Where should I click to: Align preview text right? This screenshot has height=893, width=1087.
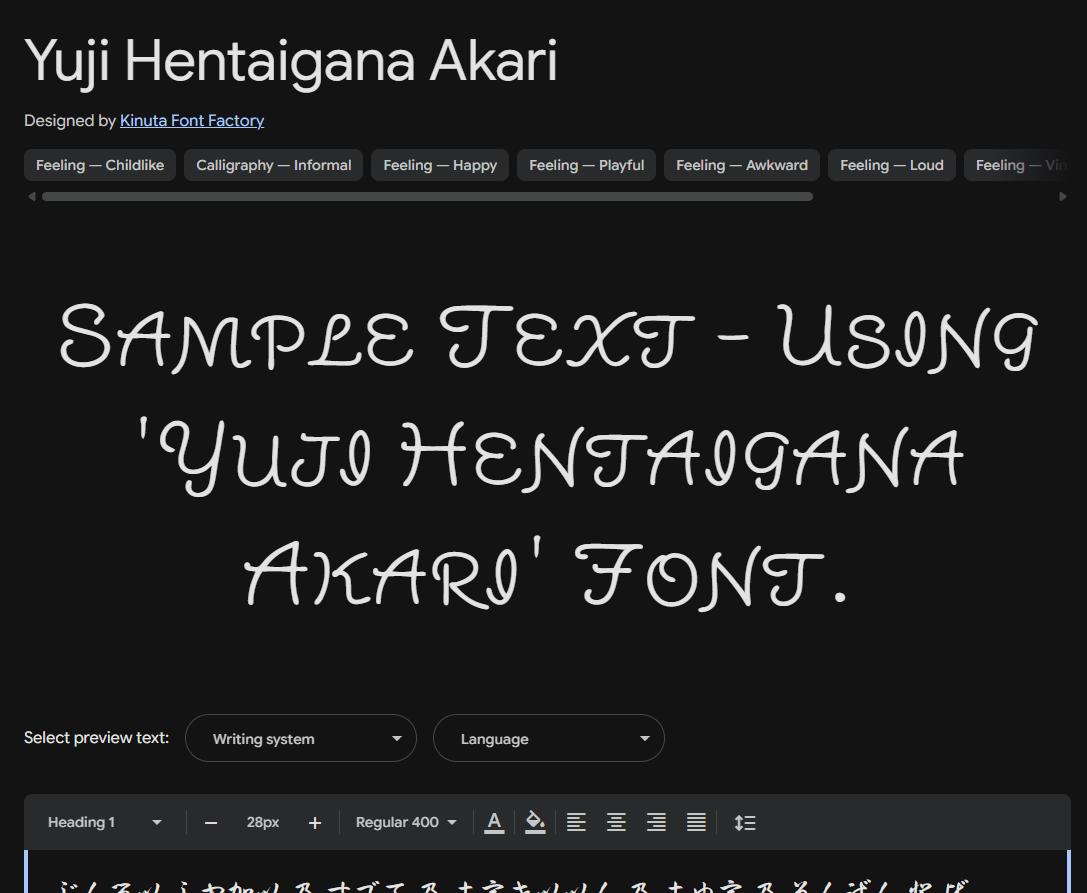[x=656, y=822]
